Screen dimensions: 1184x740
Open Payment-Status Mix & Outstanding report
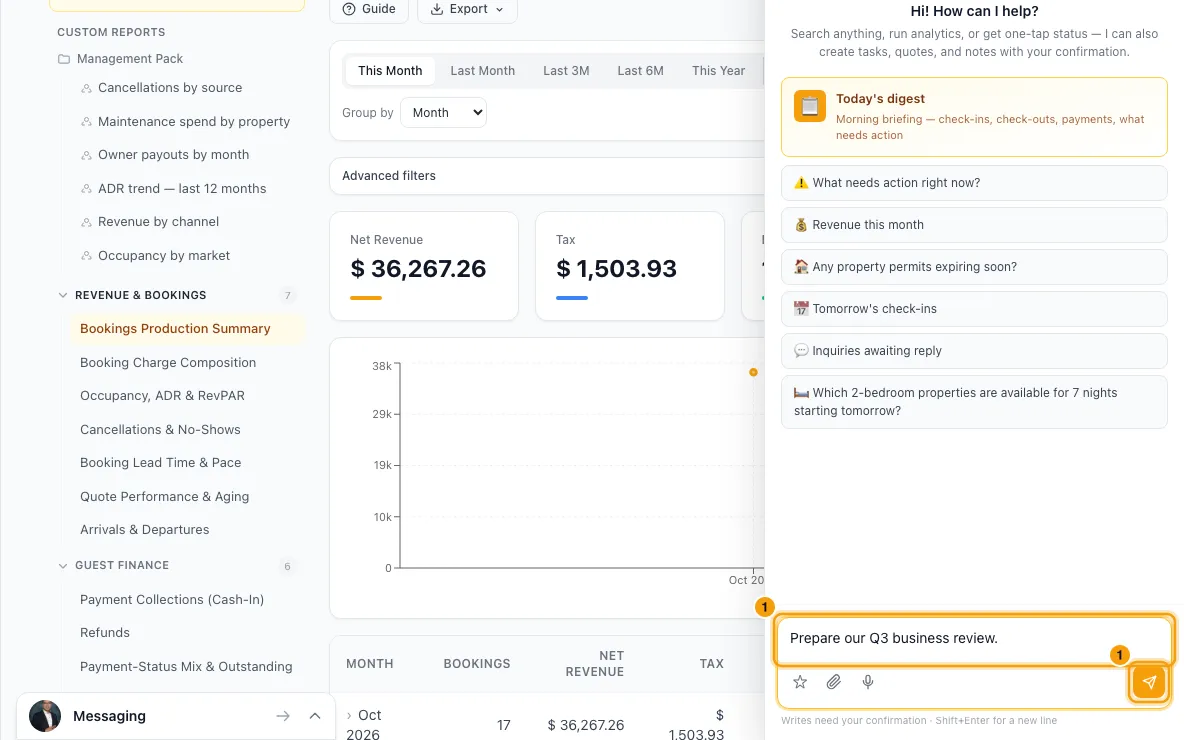[x=186, y=667]
